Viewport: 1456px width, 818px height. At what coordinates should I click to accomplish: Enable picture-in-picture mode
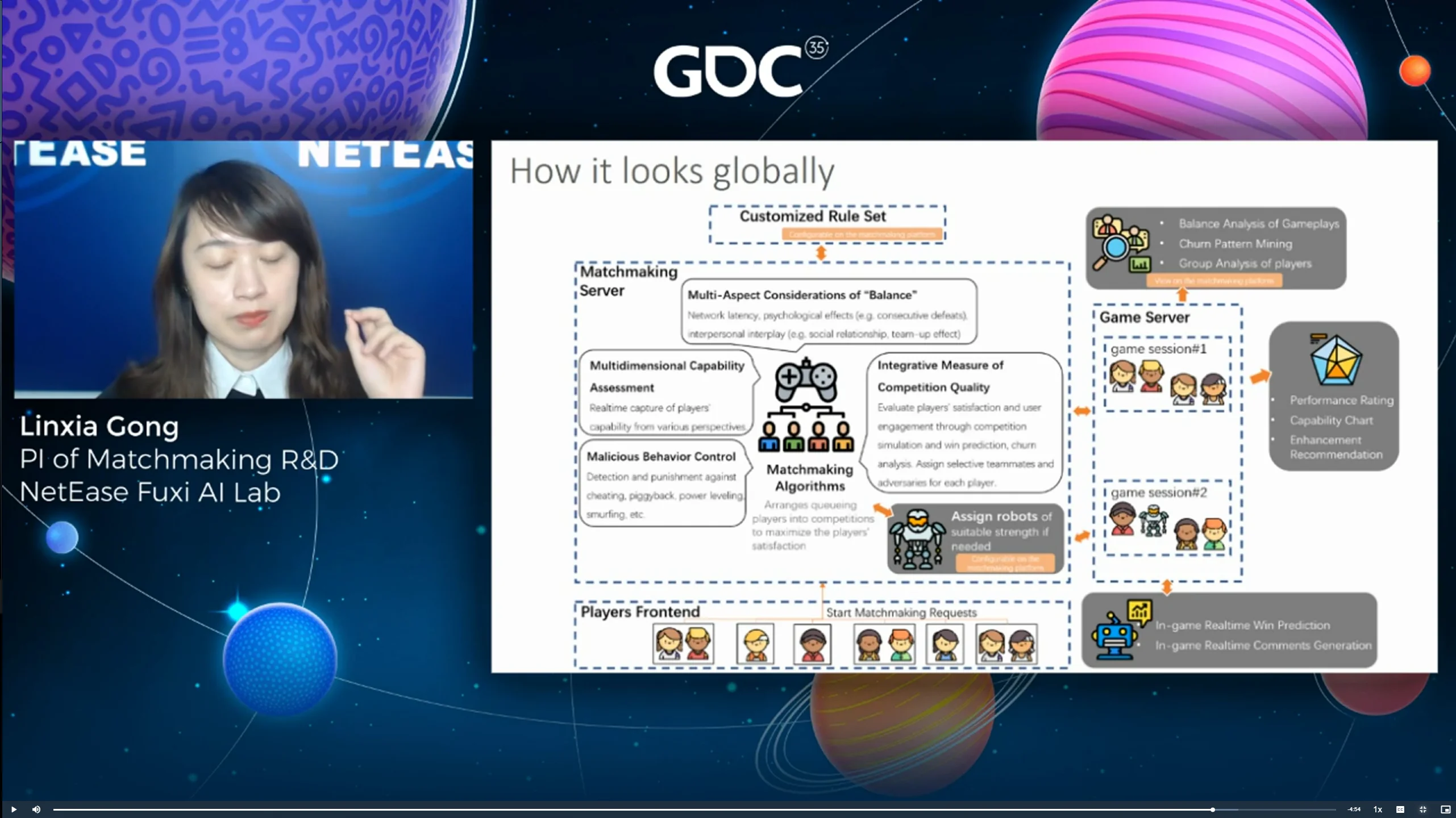point(1446,809)
